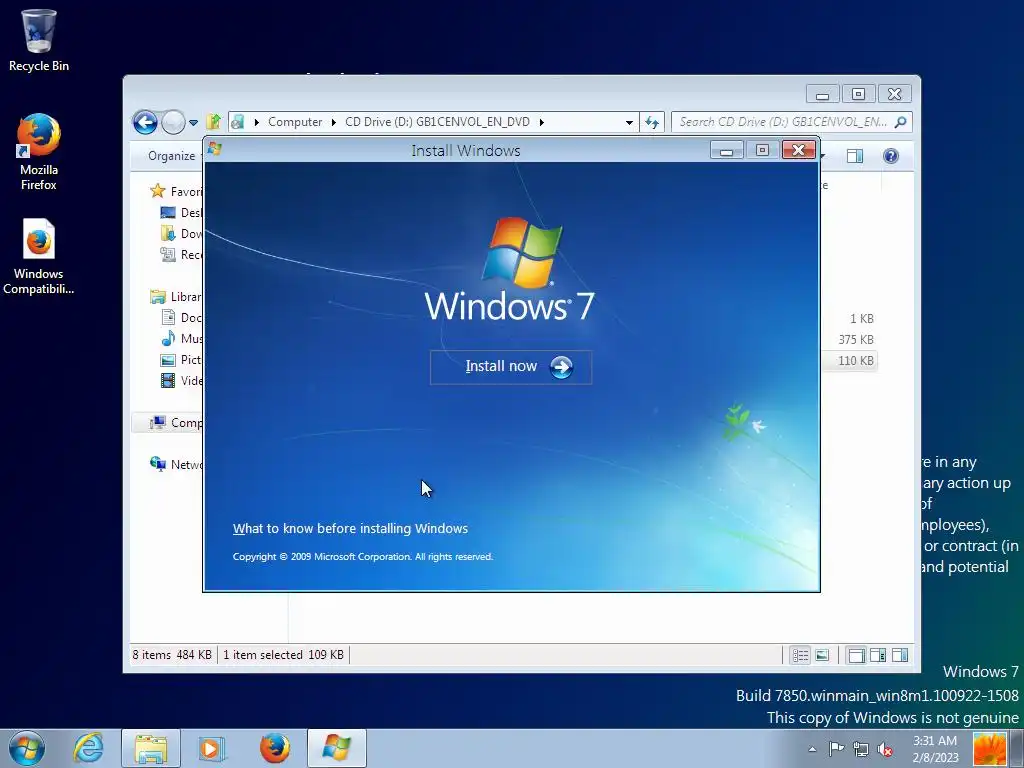Viewport: 1024px width, 768px height.
Task: Toggle details pane icon in status bar
Action: (878, 655)
